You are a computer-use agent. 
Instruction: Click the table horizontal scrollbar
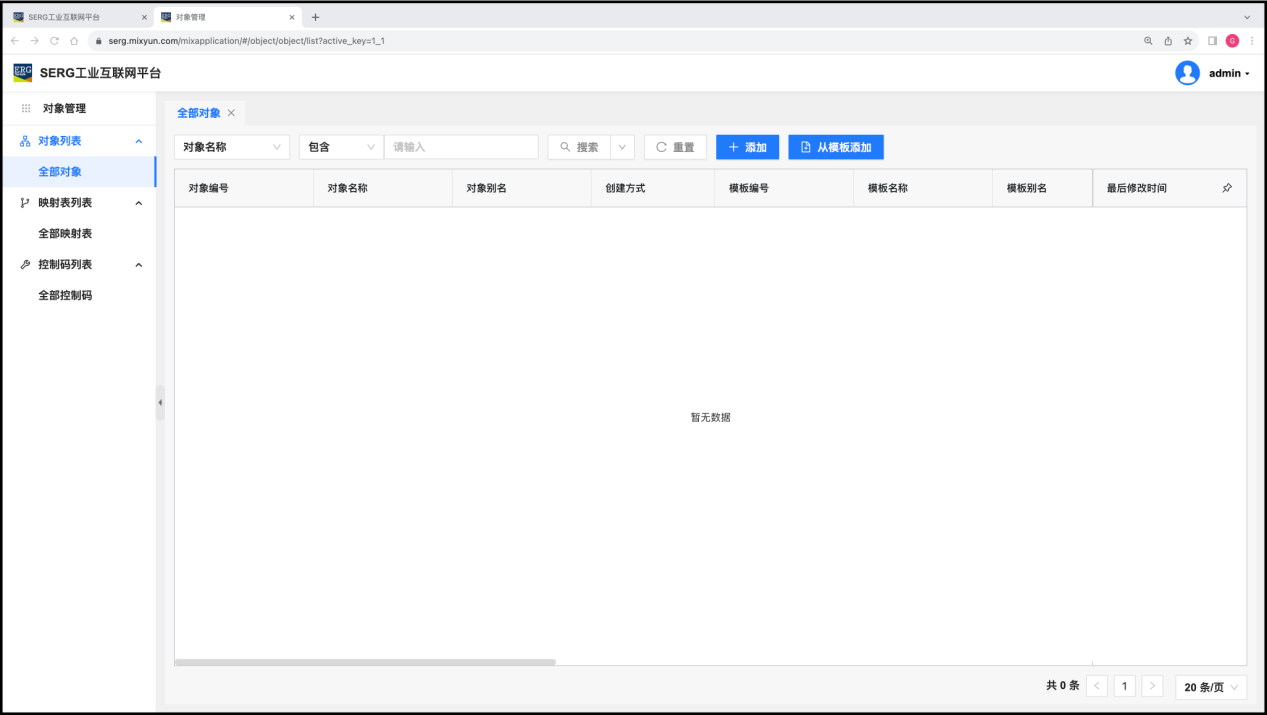[365, 662]
